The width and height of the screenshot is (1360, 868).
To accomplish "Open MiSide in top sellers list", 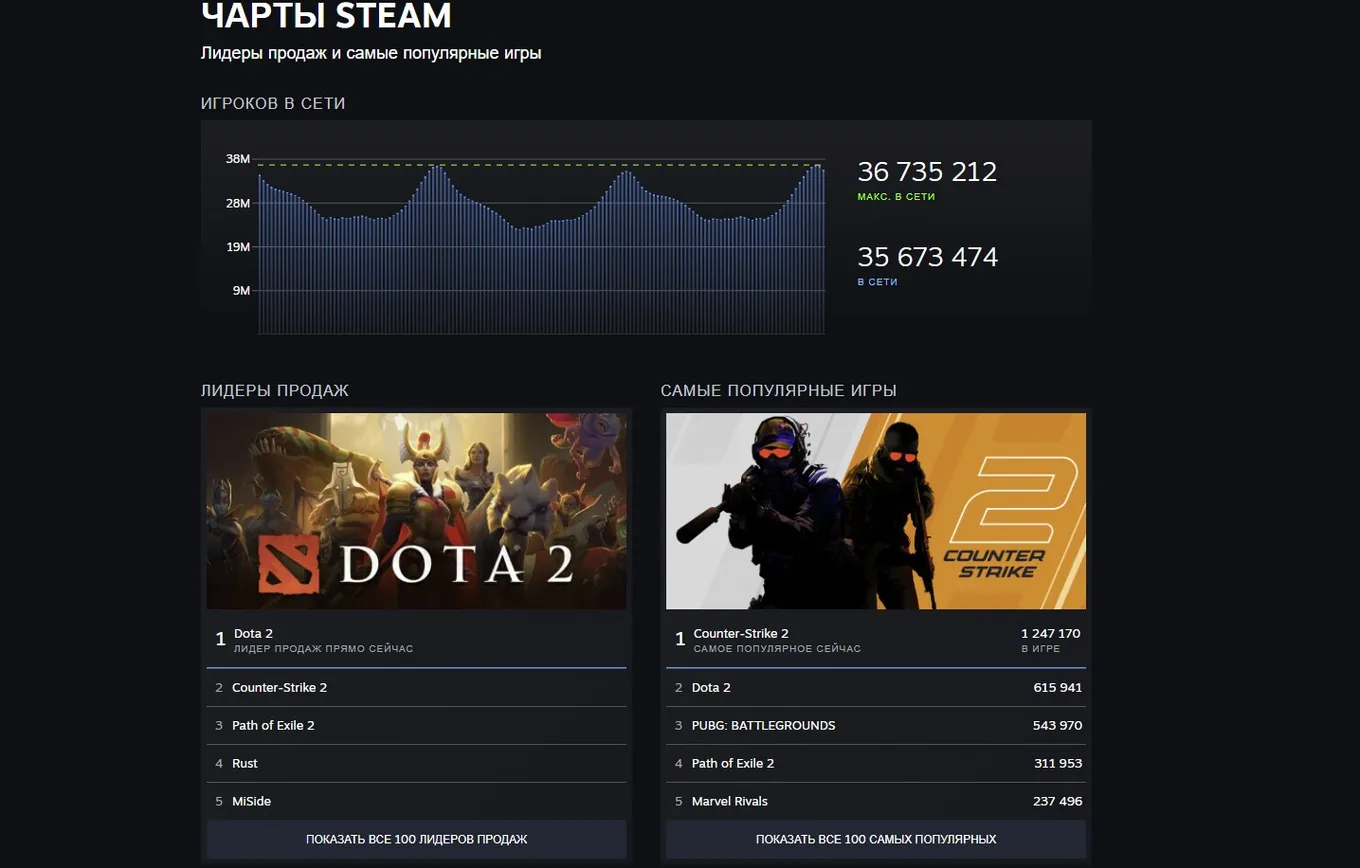I will (416, 802).
